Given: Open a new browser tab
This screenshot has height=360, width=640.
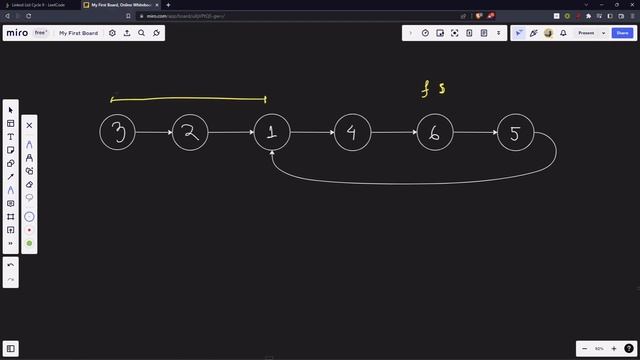Looking at the screenshot, I should tap(168, 5).
